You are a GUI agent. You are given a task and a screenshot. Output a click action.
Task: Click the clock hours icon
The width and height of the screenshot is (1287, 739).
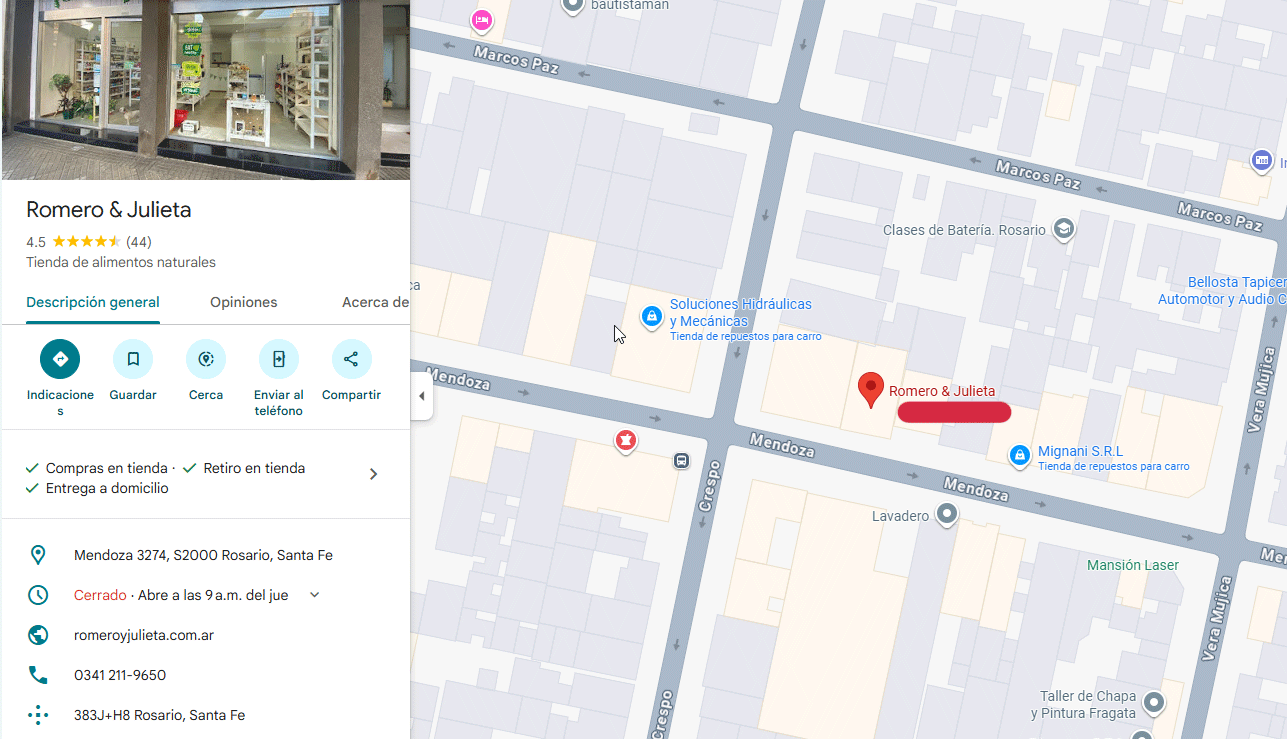[38, 595]
